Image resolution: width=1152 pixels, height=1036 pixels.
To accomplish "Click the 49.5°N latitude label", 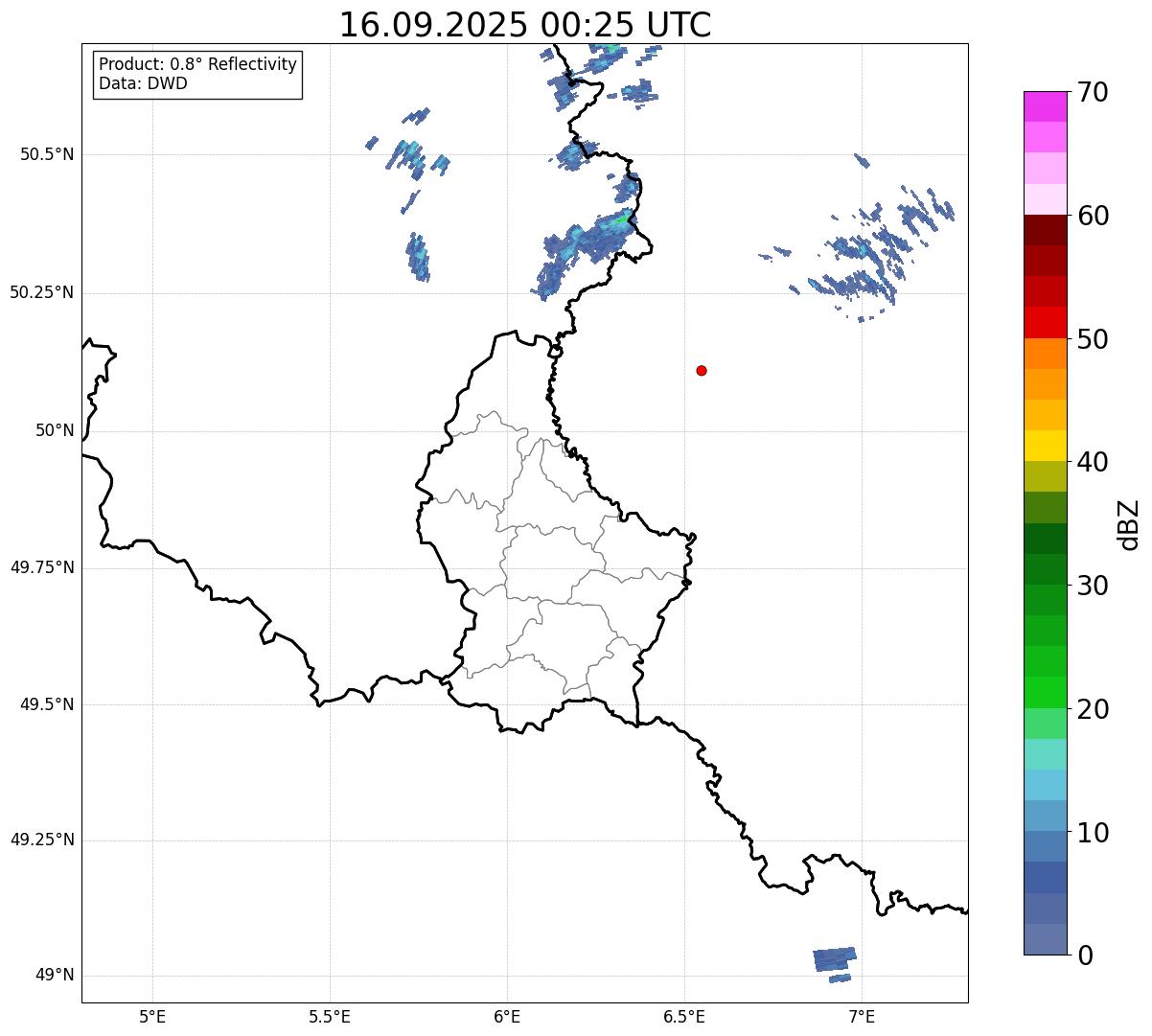I will [46, 704].
